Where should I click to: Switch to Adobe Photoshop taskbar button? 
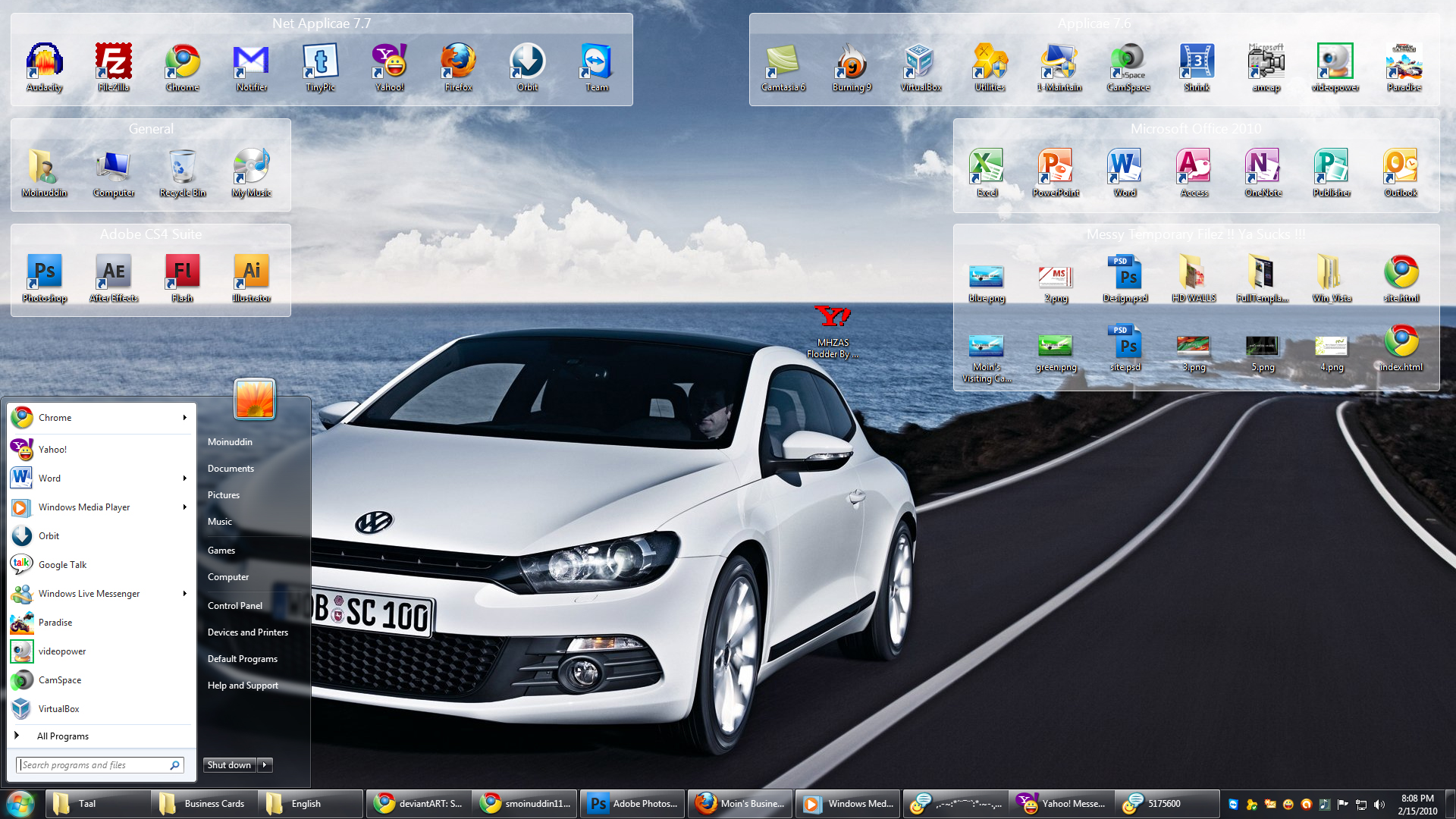pyautogui.click(x=632, y=804)
